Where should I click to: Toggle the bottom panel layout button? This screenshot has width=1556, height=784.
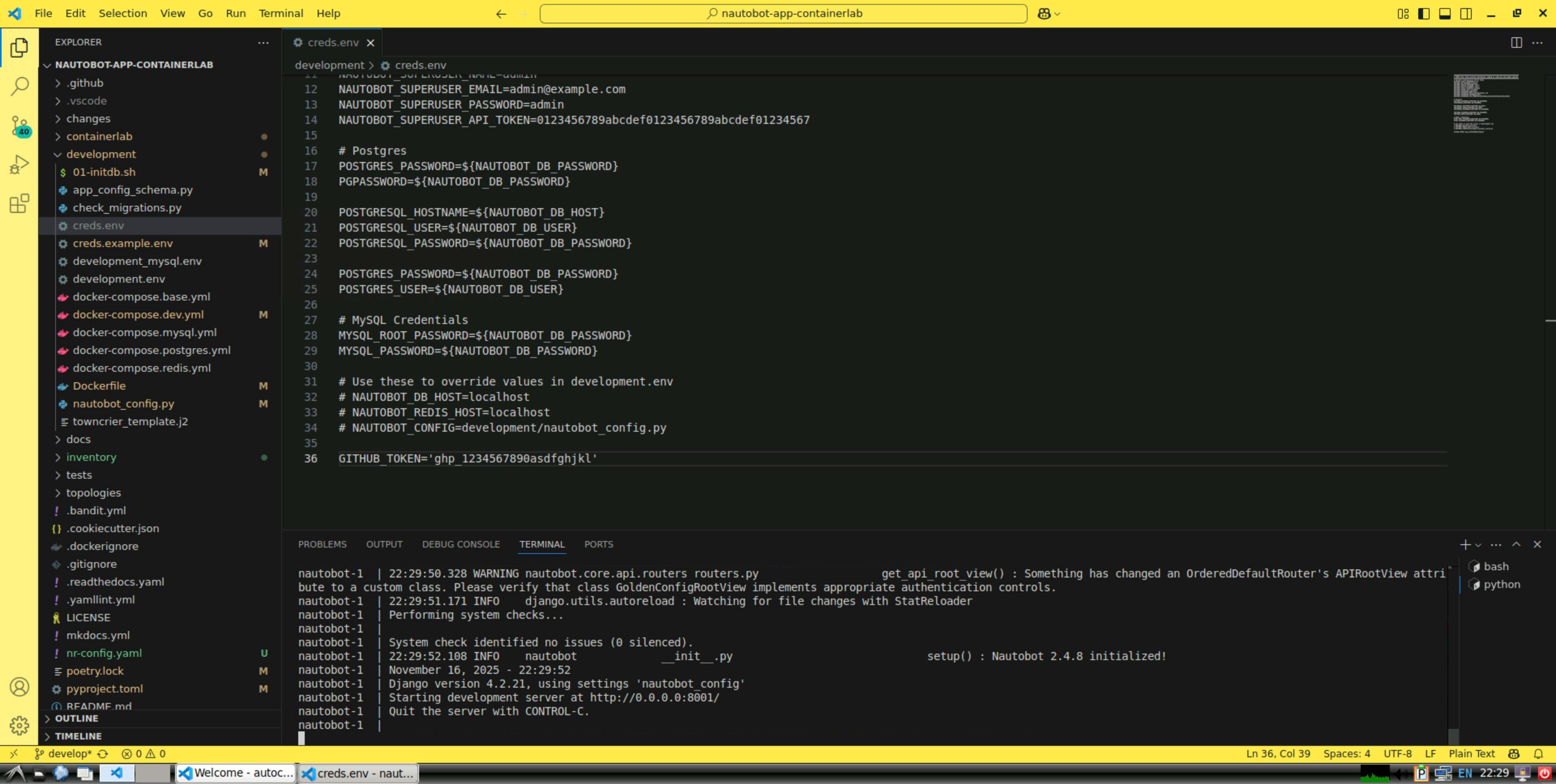tap(1445, 13)
